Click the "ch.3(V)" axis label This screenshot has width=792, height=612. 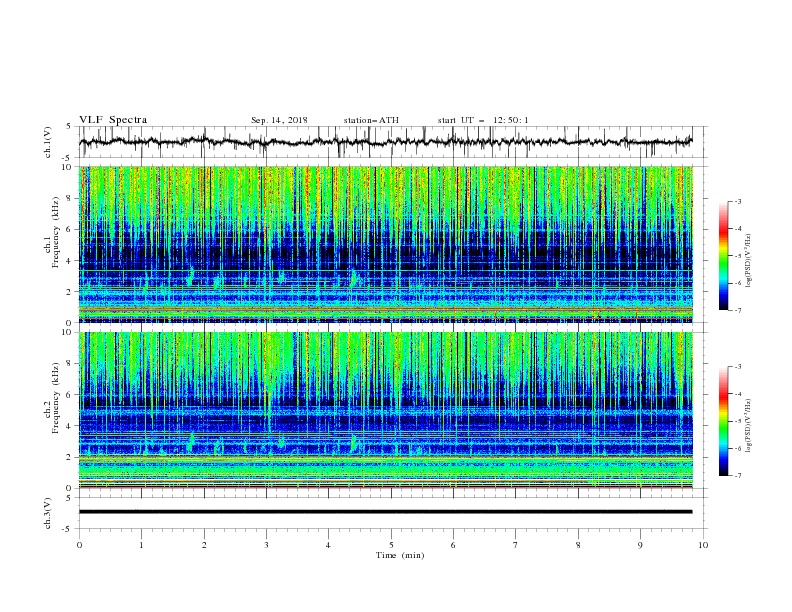pyautogui.click(x=48, y=513)
